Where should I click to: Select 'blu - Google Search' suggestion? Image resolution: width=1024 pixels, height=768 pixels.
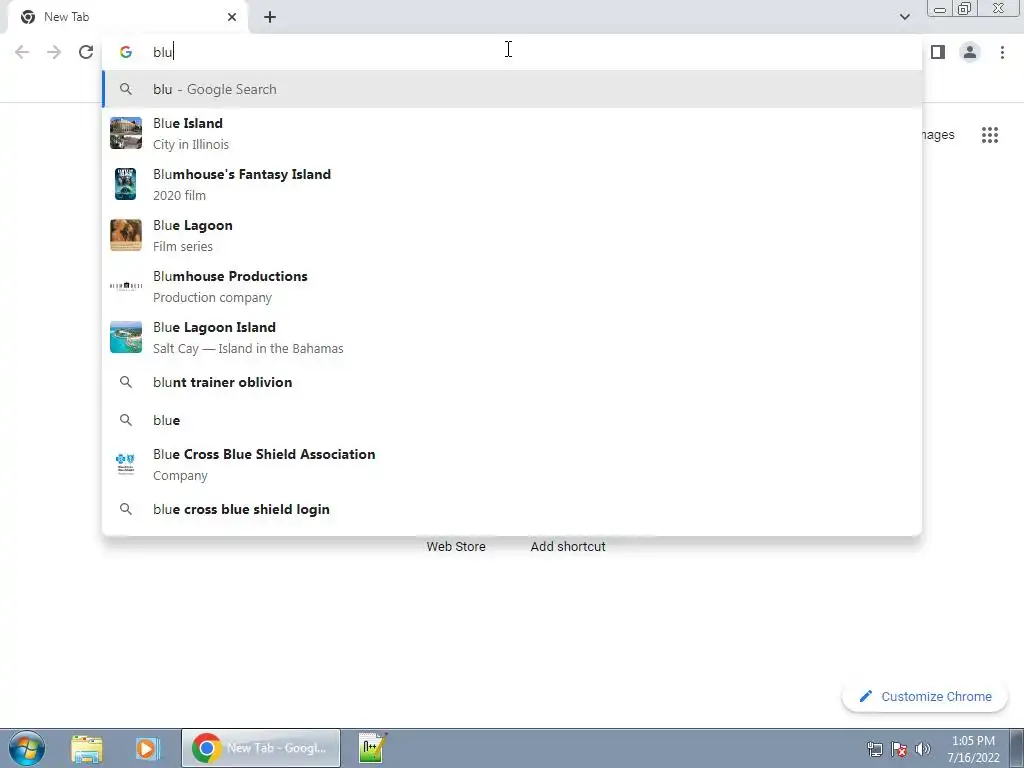(512, 89)
